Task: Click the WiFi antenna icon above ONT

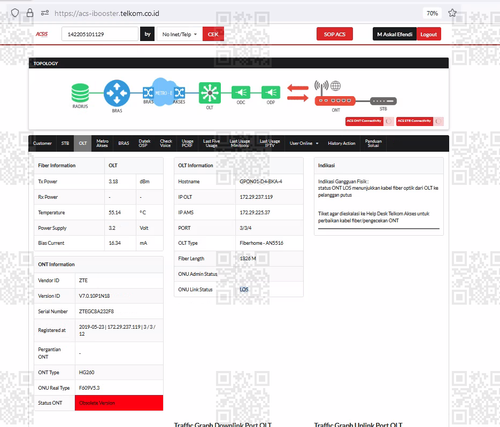Action: pyautogui.click(x=321, y=87)
